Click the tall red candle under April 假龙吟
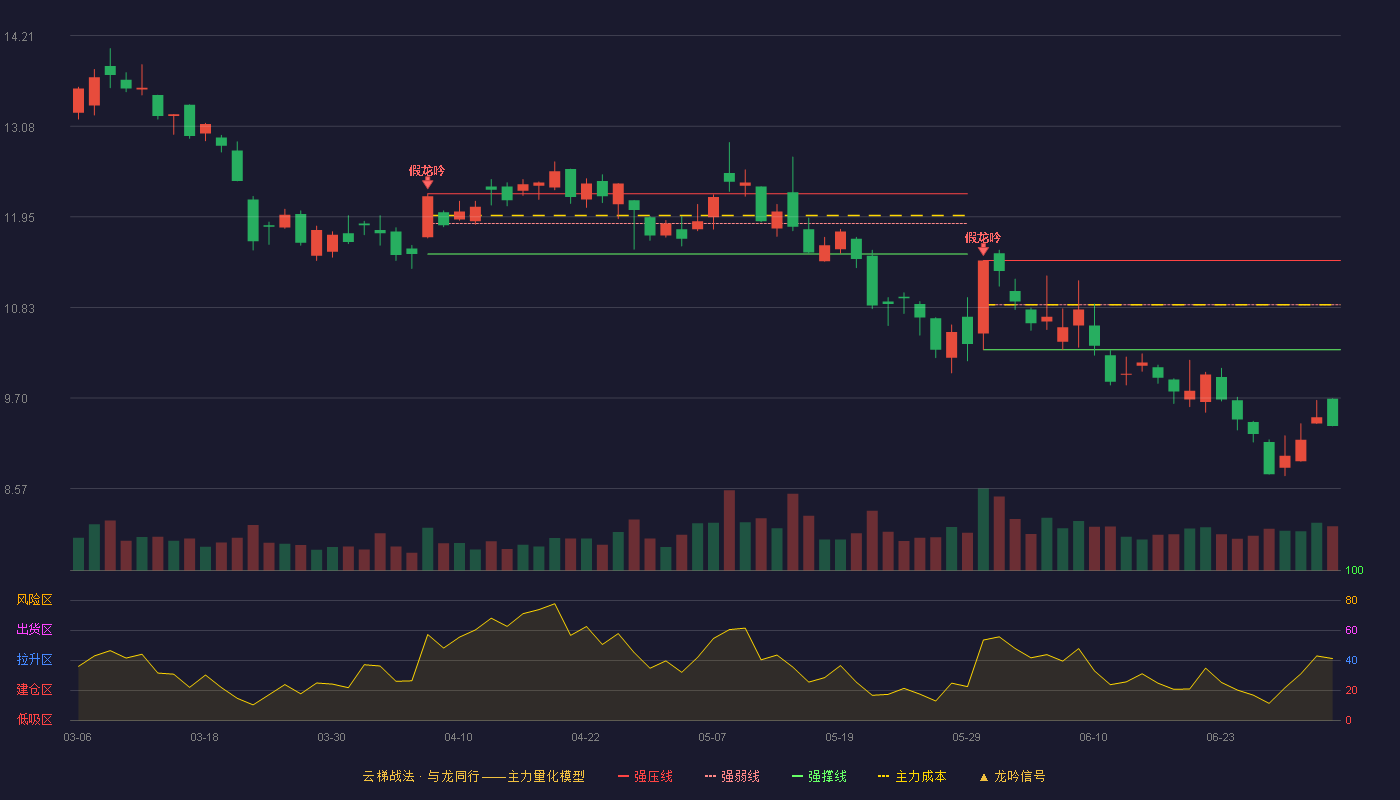This screenshot has height=800, width=1400. pos(428,216)
